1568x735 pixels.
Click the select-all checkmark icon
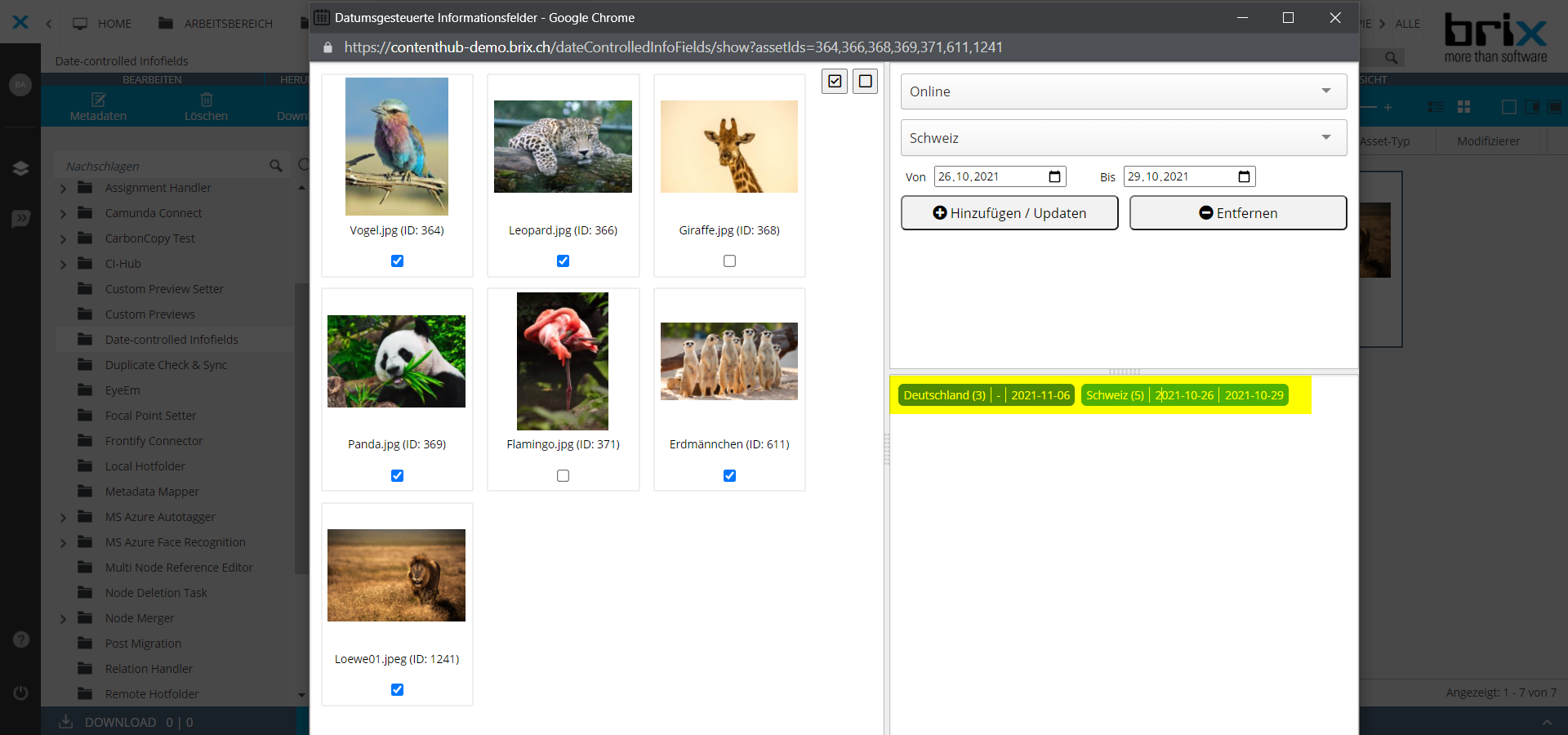834,81
